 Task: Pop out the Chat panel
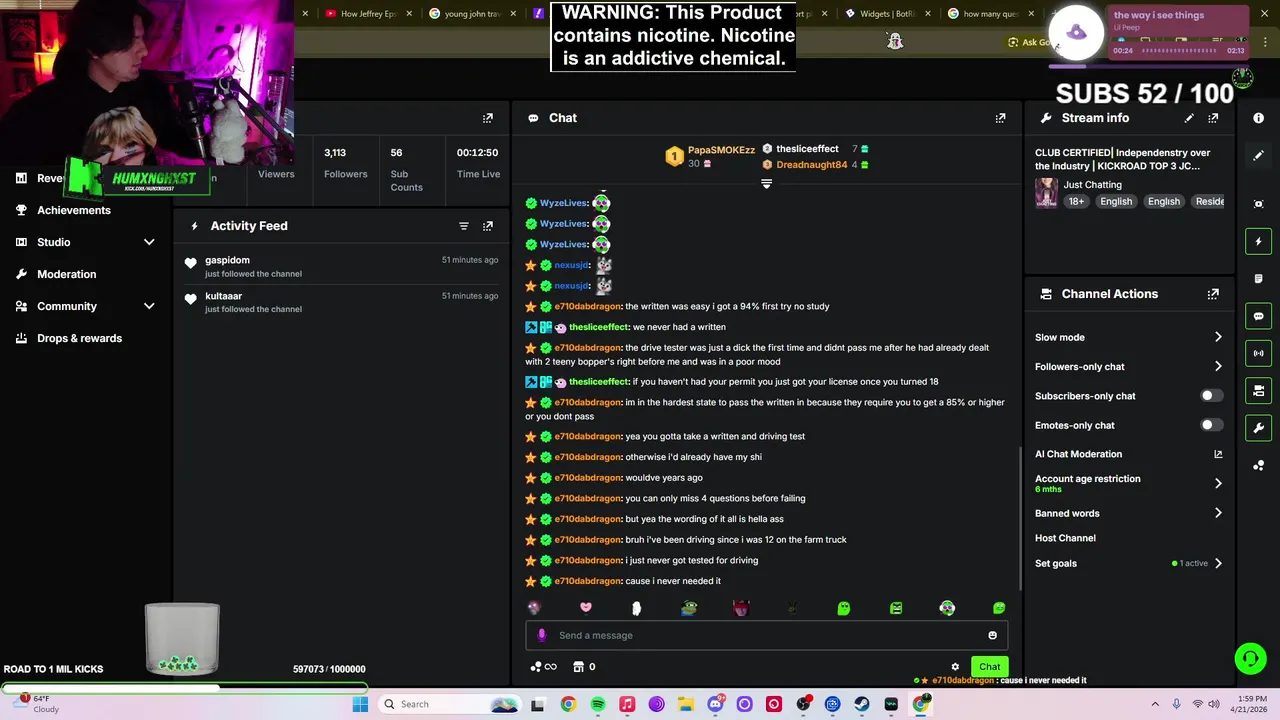click(1000, 118)
